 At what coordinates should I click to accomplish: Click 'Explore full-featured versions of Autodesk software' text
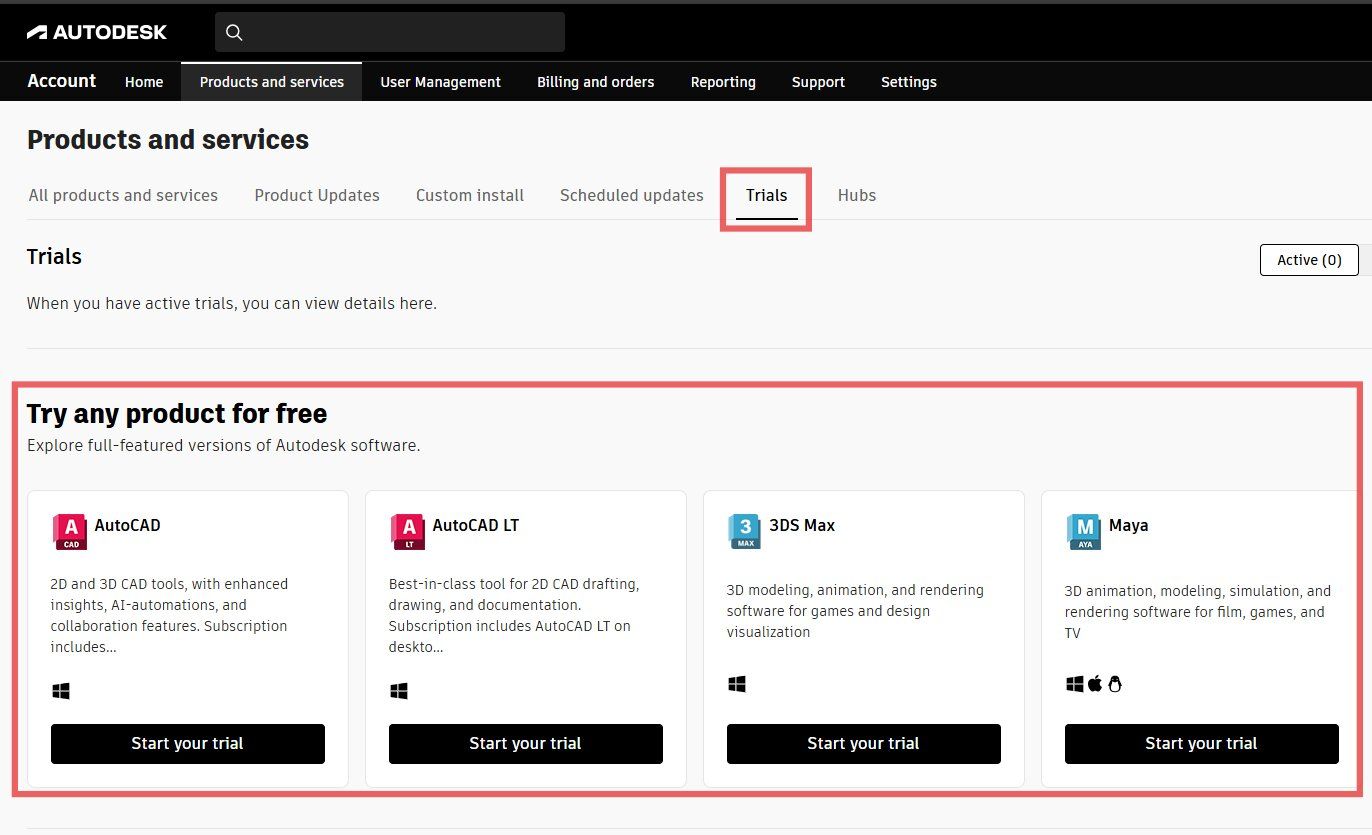pos(224,446)
